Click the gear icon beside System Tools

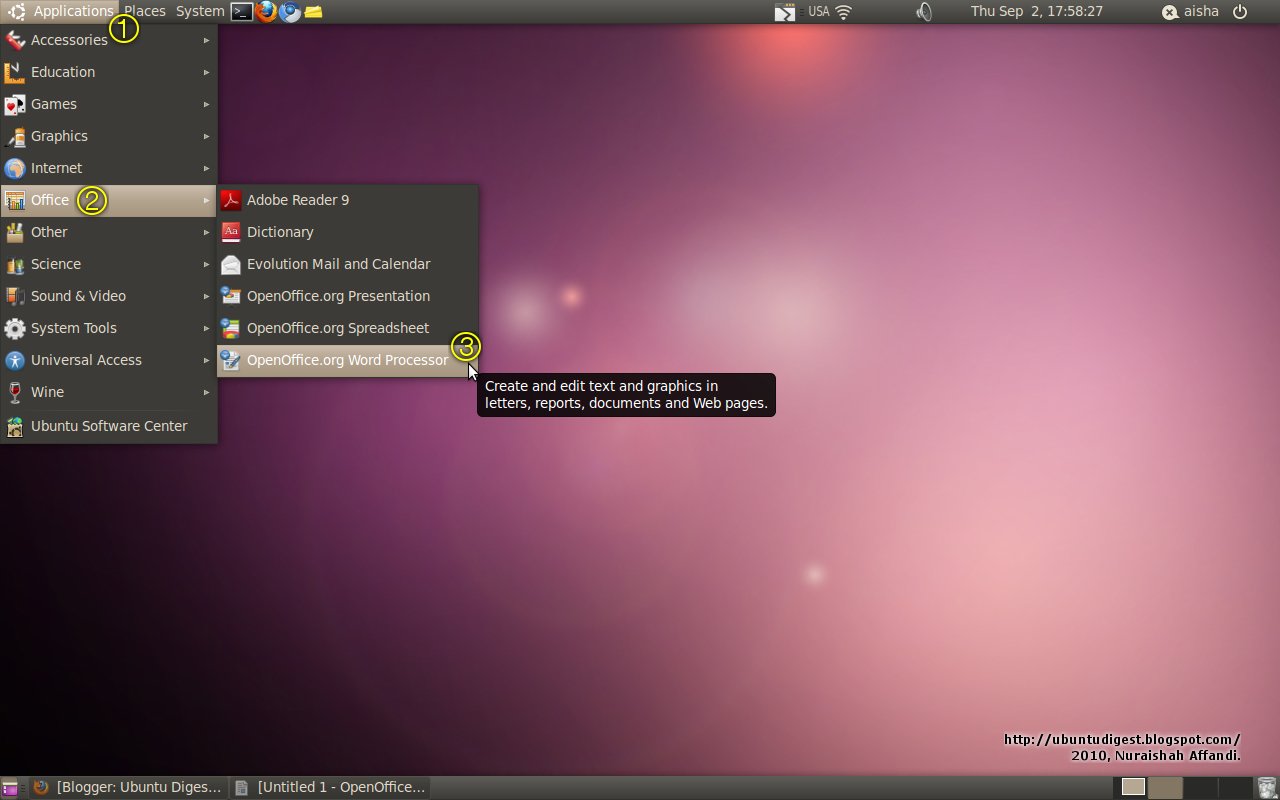[x=15, y=328]
